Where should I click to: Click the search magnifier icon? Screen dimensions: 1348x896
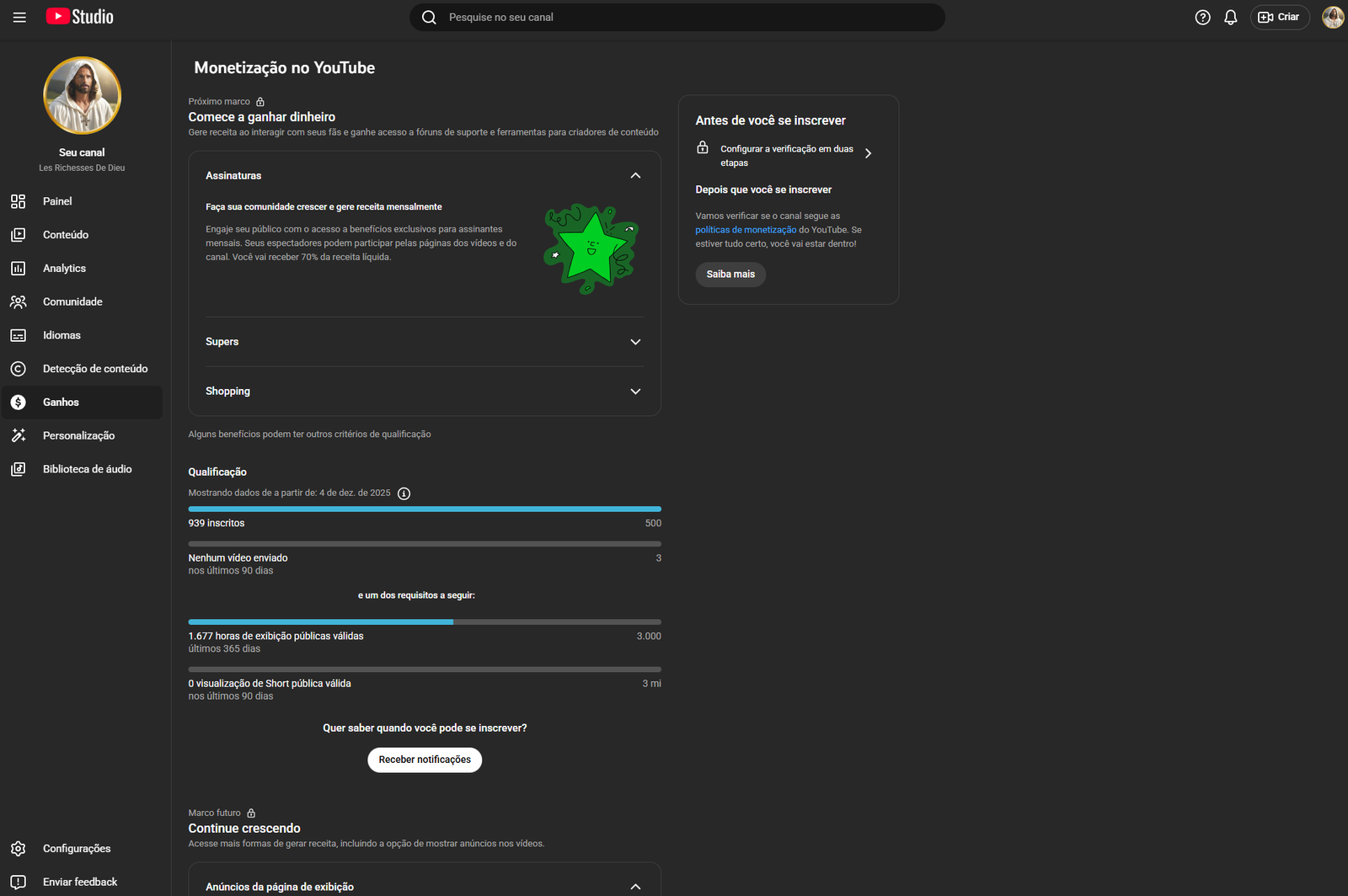[429, 17]
